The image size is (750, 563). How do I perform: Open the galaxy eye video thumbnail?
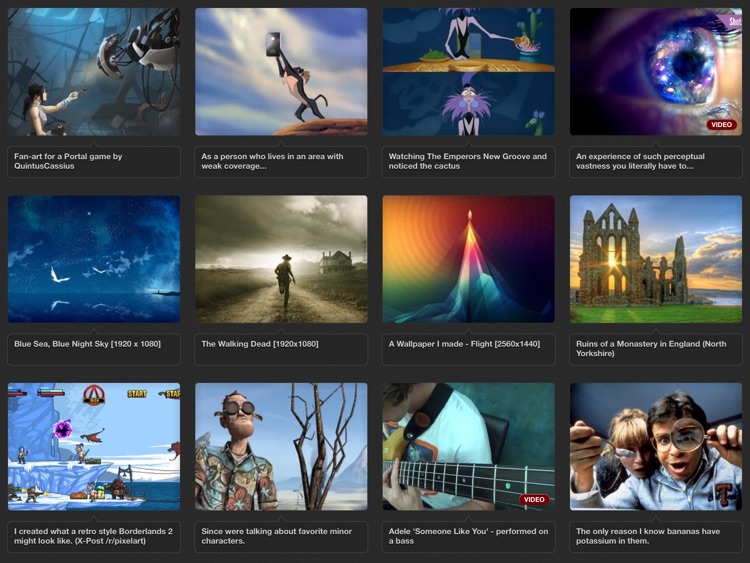pyautogui.click(x=656, y=71)
